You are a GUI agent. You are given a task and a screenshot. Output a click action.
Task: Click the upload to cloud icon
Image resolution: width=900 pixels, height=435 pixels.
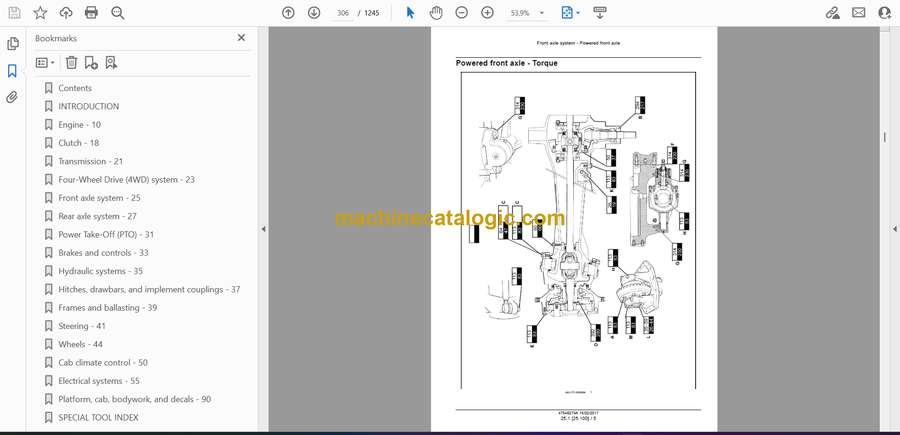tap(66, 13)
